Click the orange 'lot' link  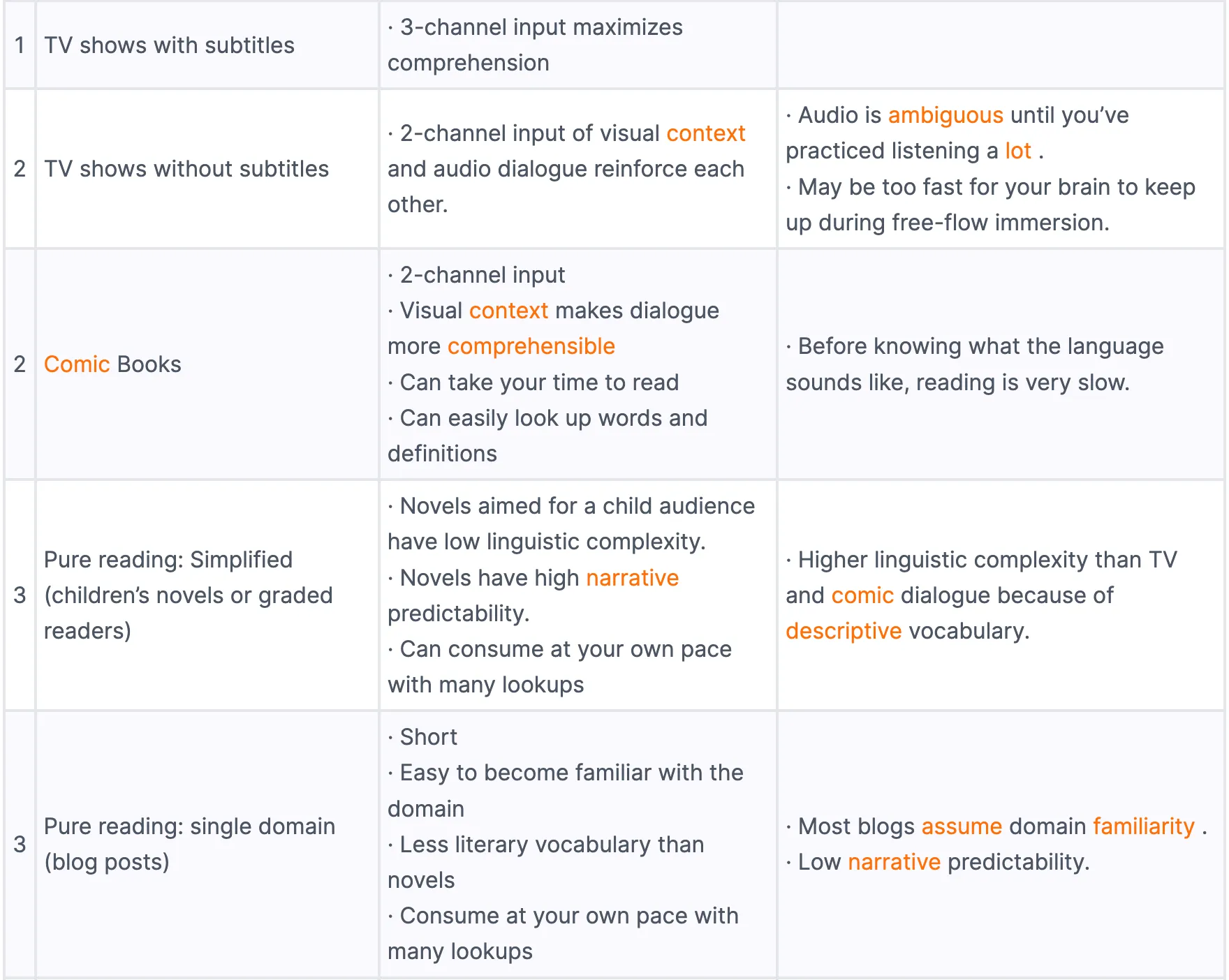point(1018,151)
